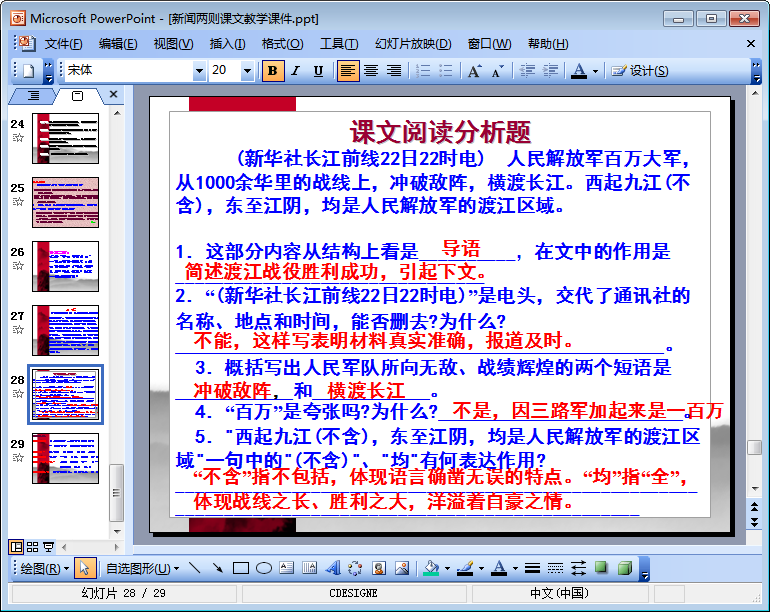Create a new slide document icon
The height and width of the screenshot is (612, 770).
coord(28,71)
